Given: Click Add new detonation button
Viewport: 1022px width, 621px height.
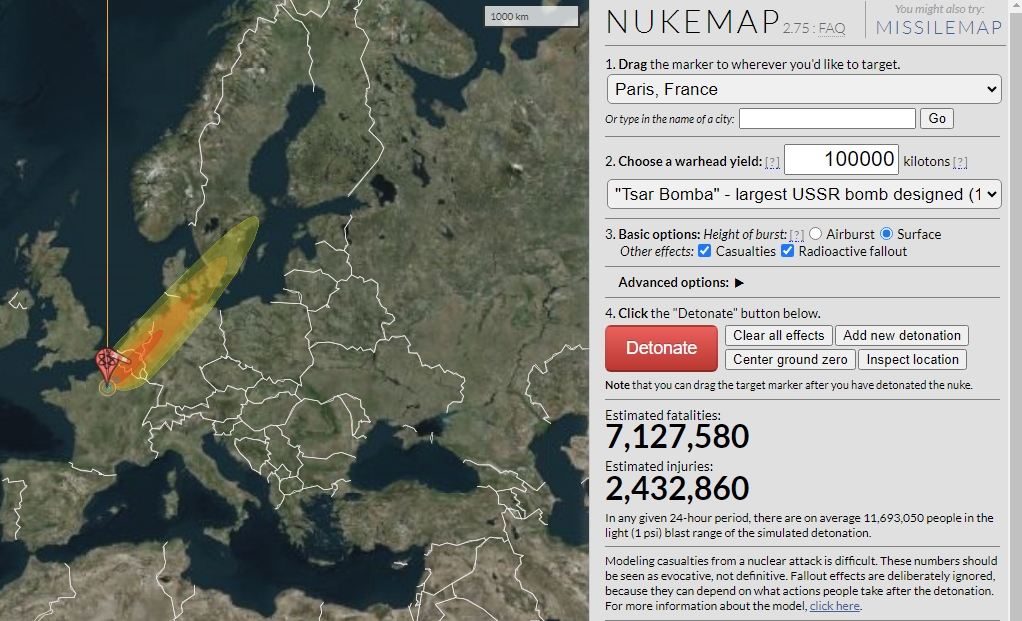Looking at the screenshot, I should coord(901,336).
